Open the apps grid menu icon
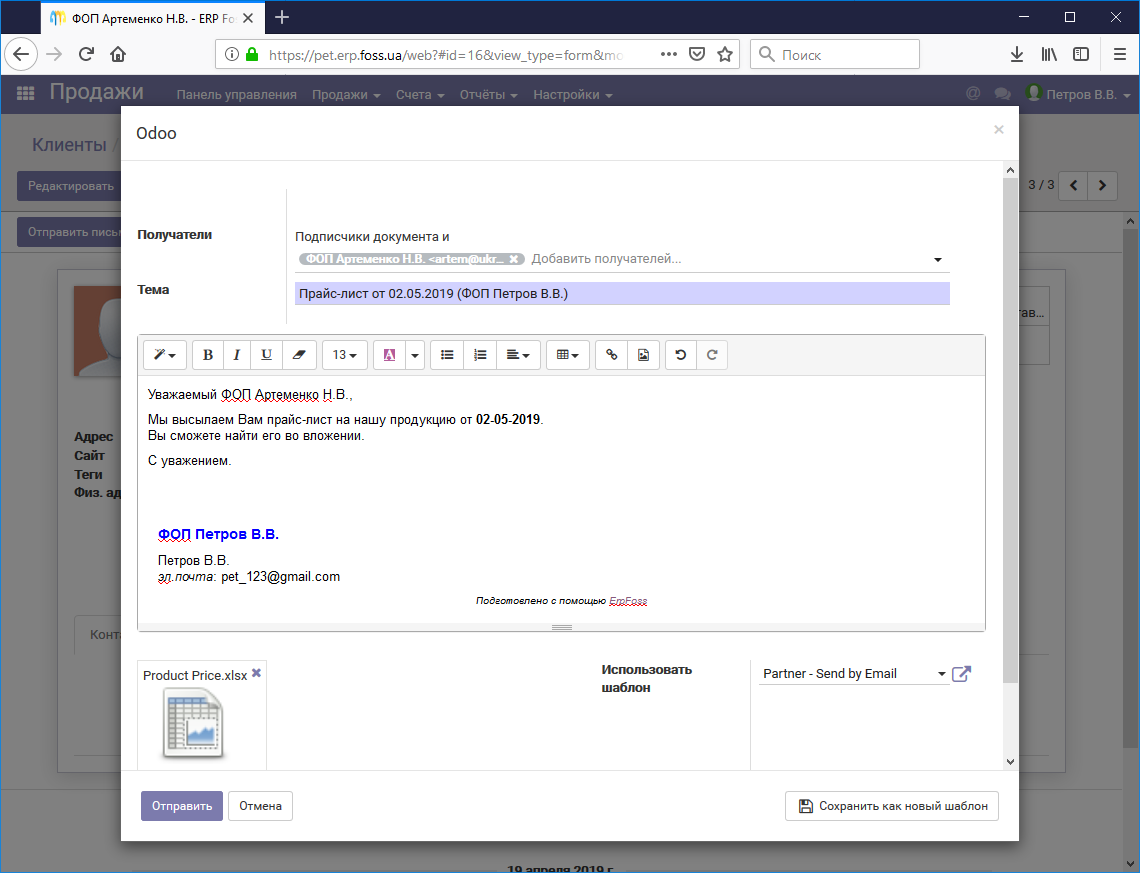The height and width of the screenshot is (873, 1140). tap(25, 93)
